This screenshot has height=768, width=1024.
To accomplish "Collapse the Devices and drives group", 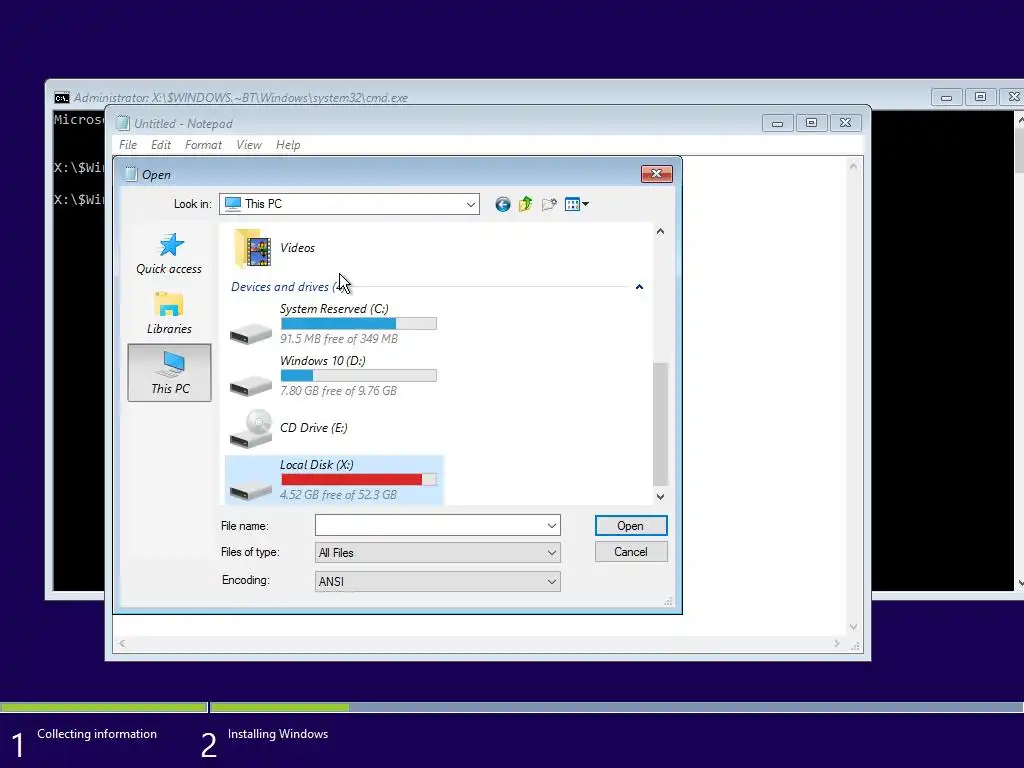I will (x=639, y=287).
